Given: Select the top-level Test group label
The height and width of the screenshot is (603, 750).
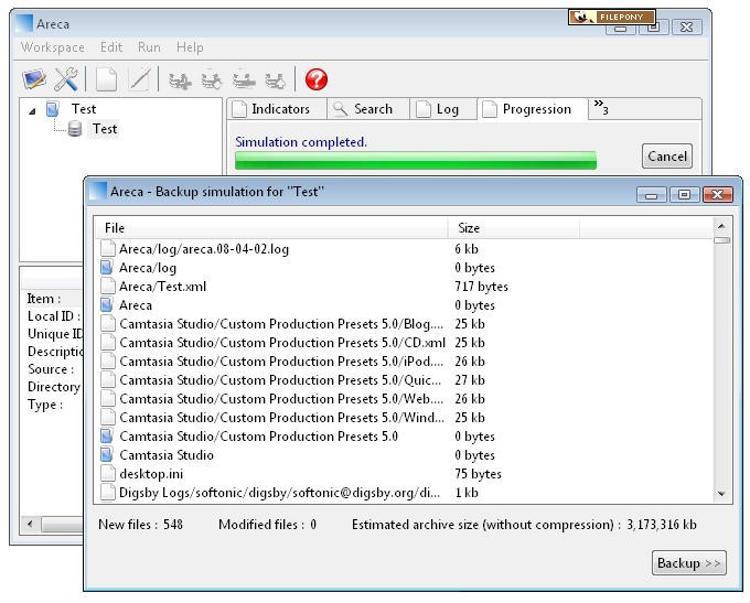Looking at the screenshot, I should [x=84, y=109].
